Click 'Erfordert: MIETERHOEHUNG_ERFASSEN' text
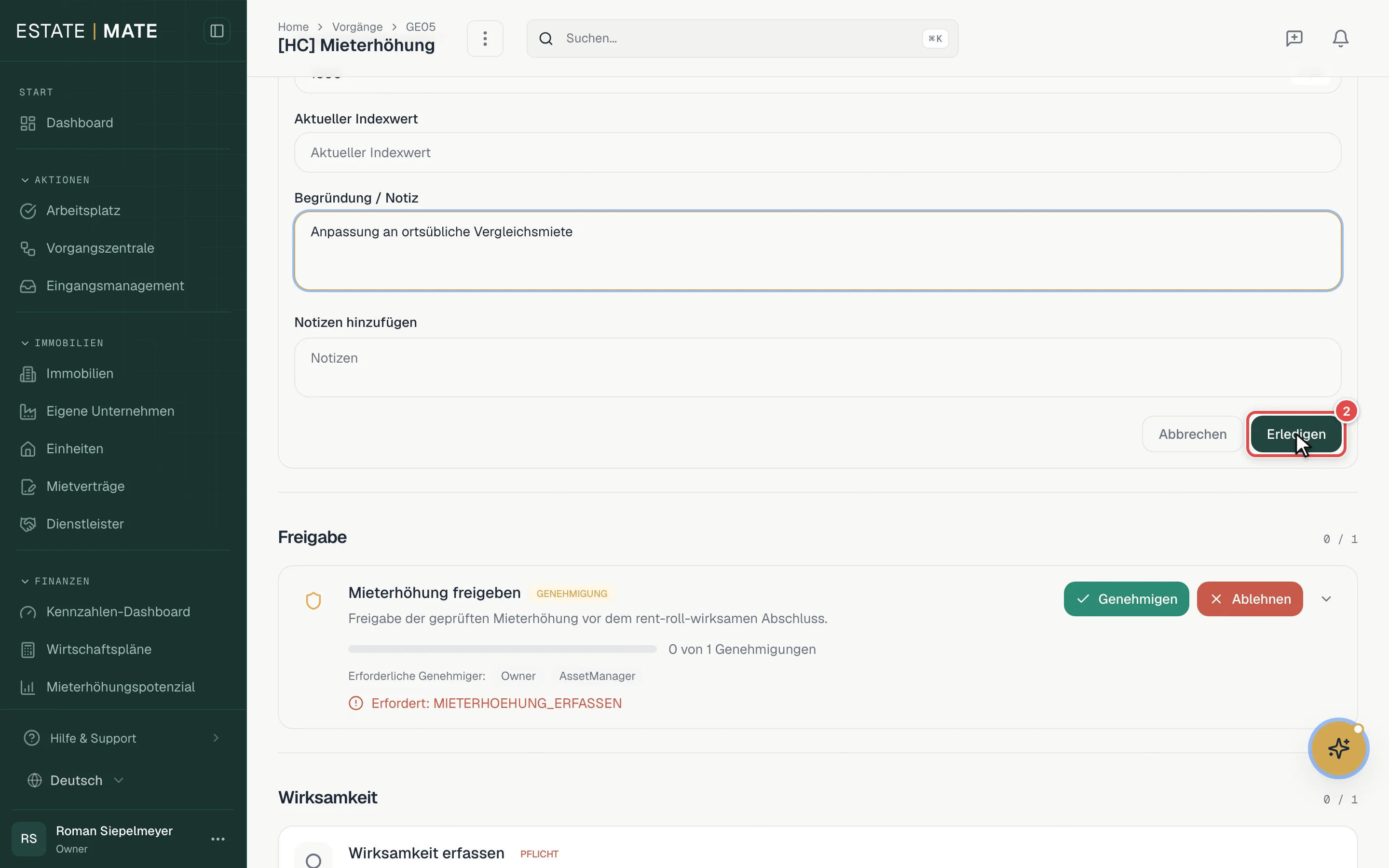The image size is (1389, 868). click(x=496, y=703)
